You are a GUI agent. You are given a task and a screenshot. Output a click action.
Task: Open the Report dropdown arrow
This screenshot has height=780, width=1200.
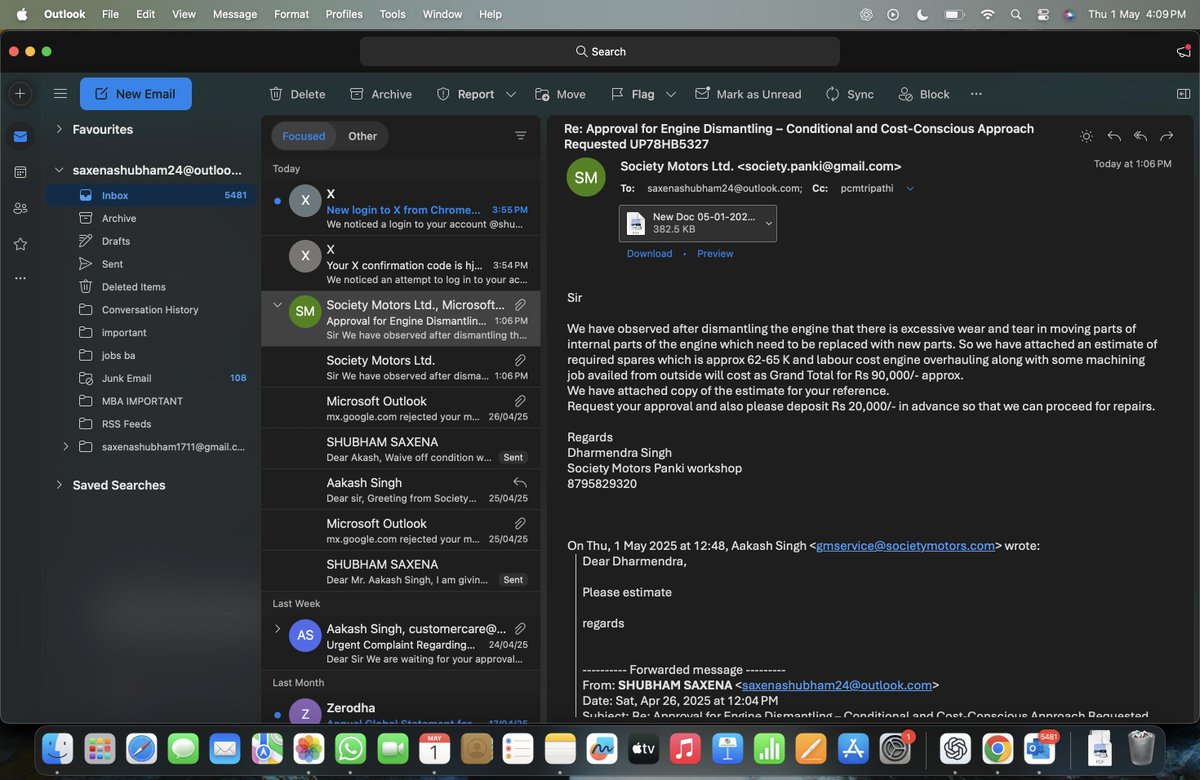[511, 94]
